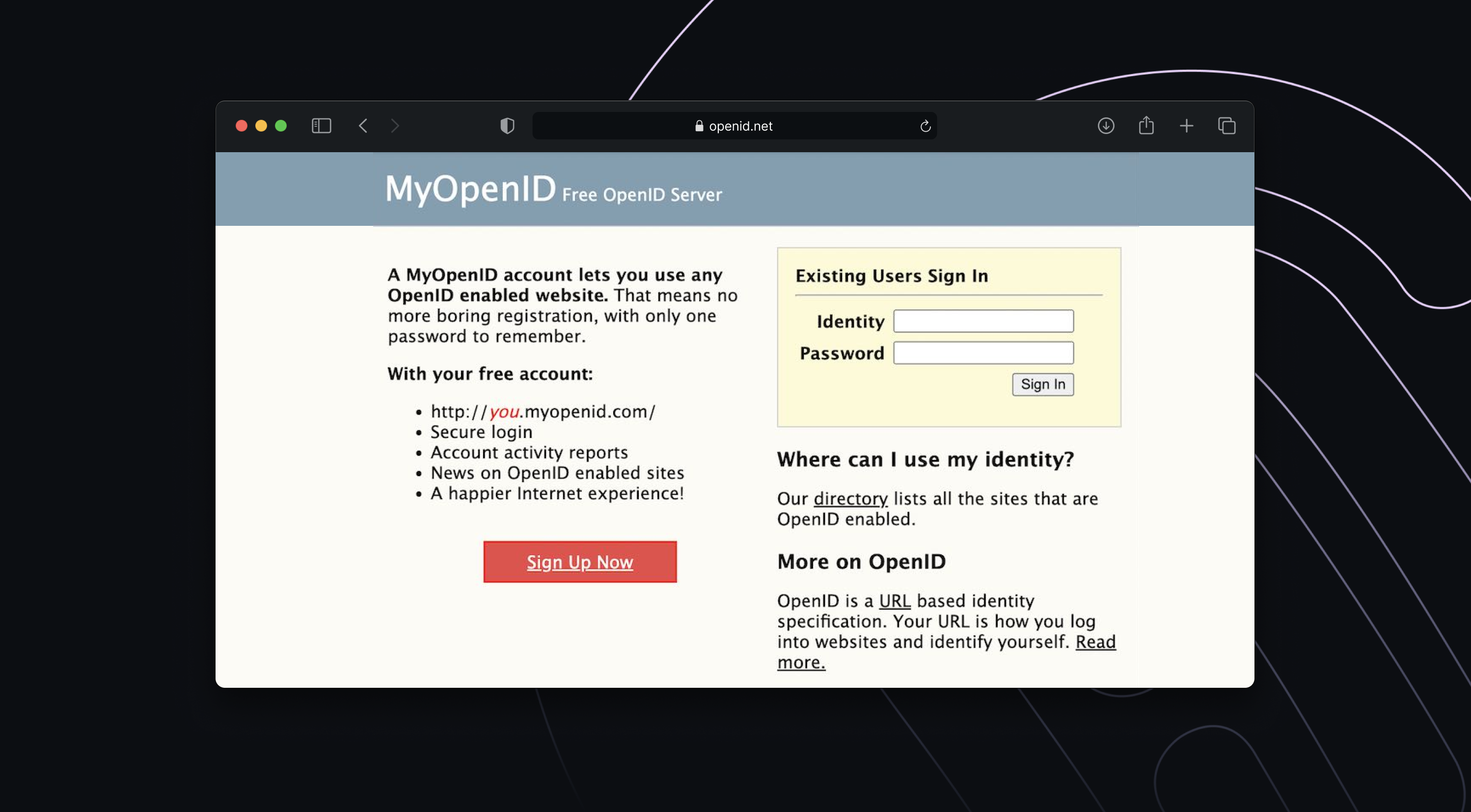Open the directory link

(850, 498)
